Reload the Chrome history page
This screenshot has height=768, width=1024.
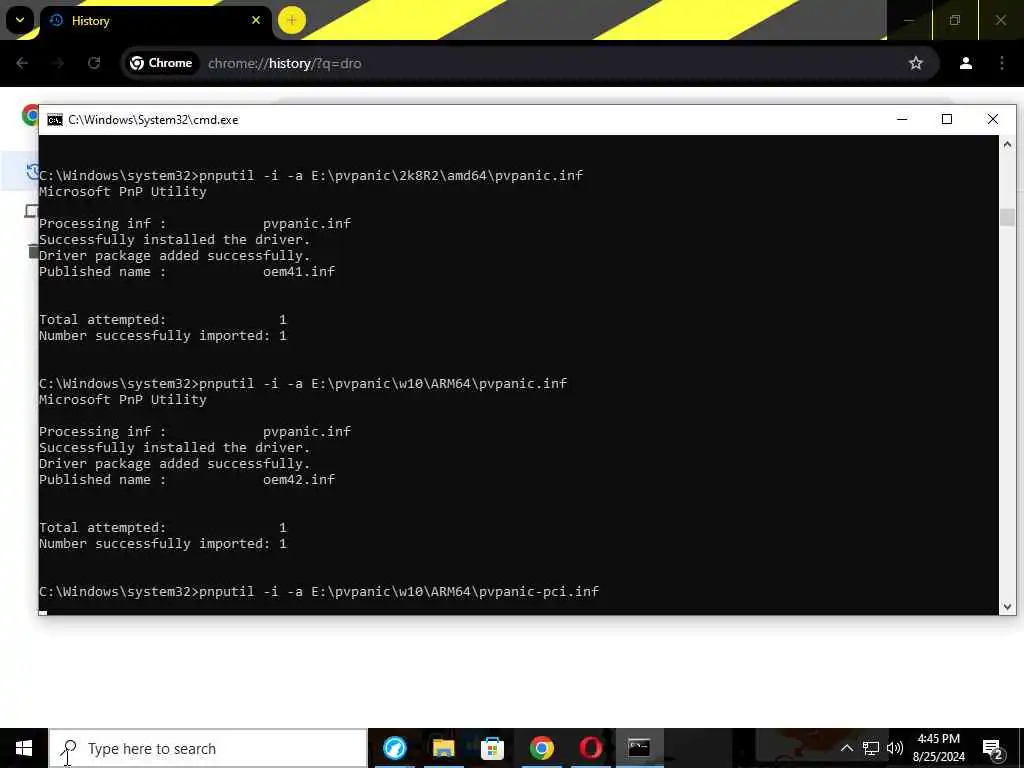pos(94,63)
